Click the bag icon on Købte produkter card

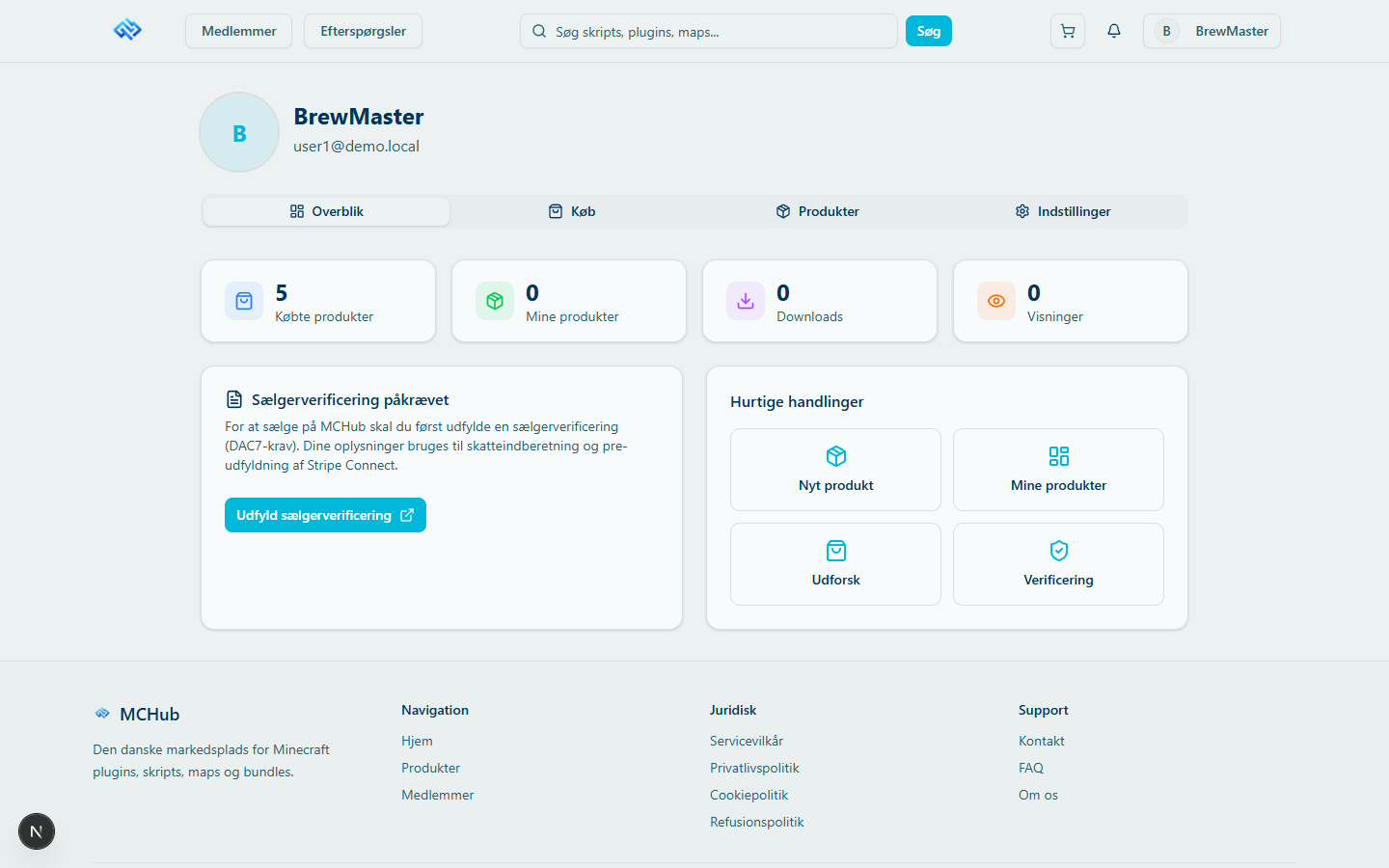pyautogui.click(x=244, y=301)
